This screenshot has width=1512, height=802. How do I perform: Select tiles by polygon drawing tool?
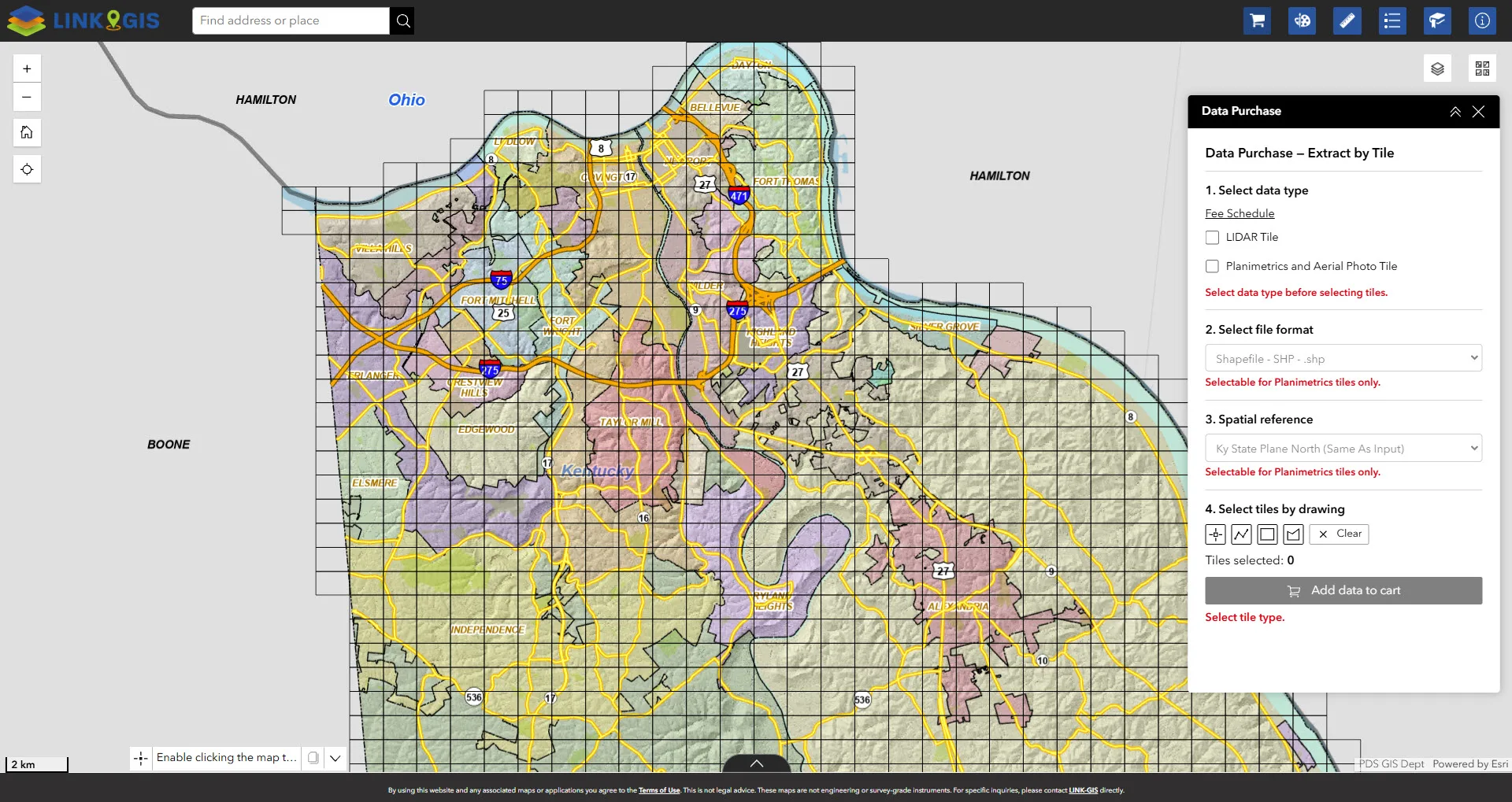[x=1293, y=534]
